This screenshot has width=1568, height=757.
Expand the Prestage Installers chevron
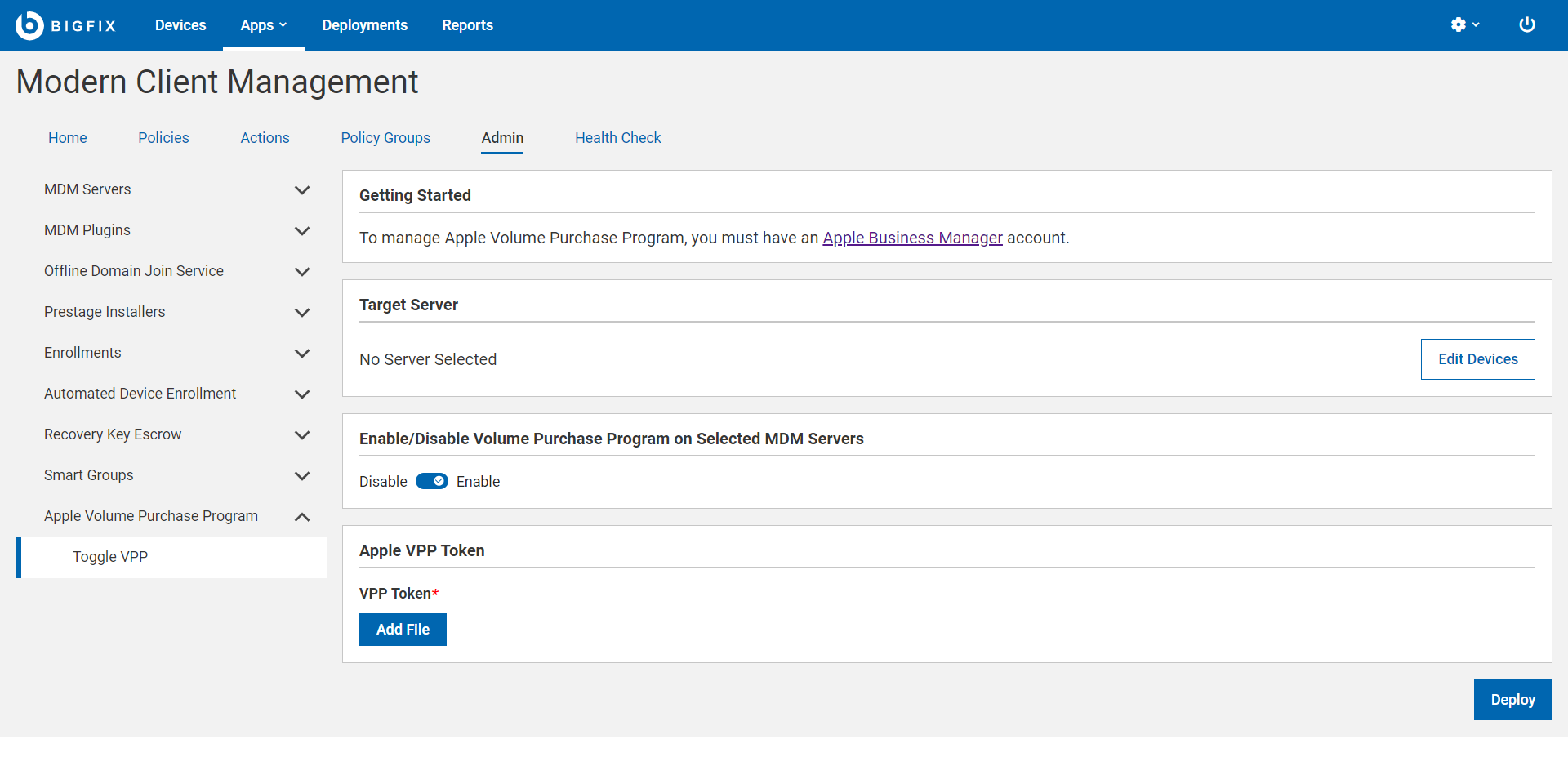(x=301, y=313)
